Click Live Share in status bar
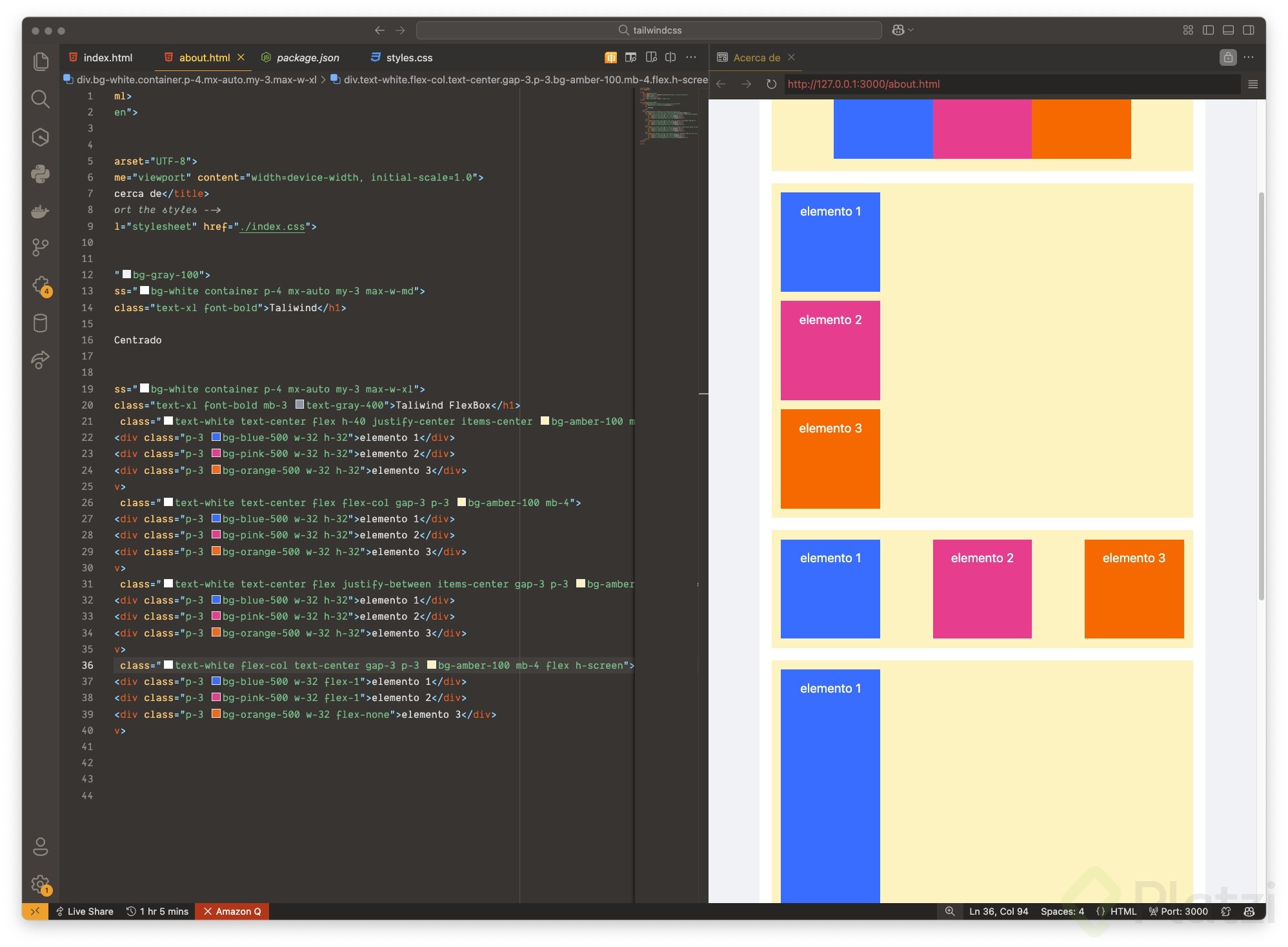Screen dimensions: 1288x947 [x=85, y=911]
